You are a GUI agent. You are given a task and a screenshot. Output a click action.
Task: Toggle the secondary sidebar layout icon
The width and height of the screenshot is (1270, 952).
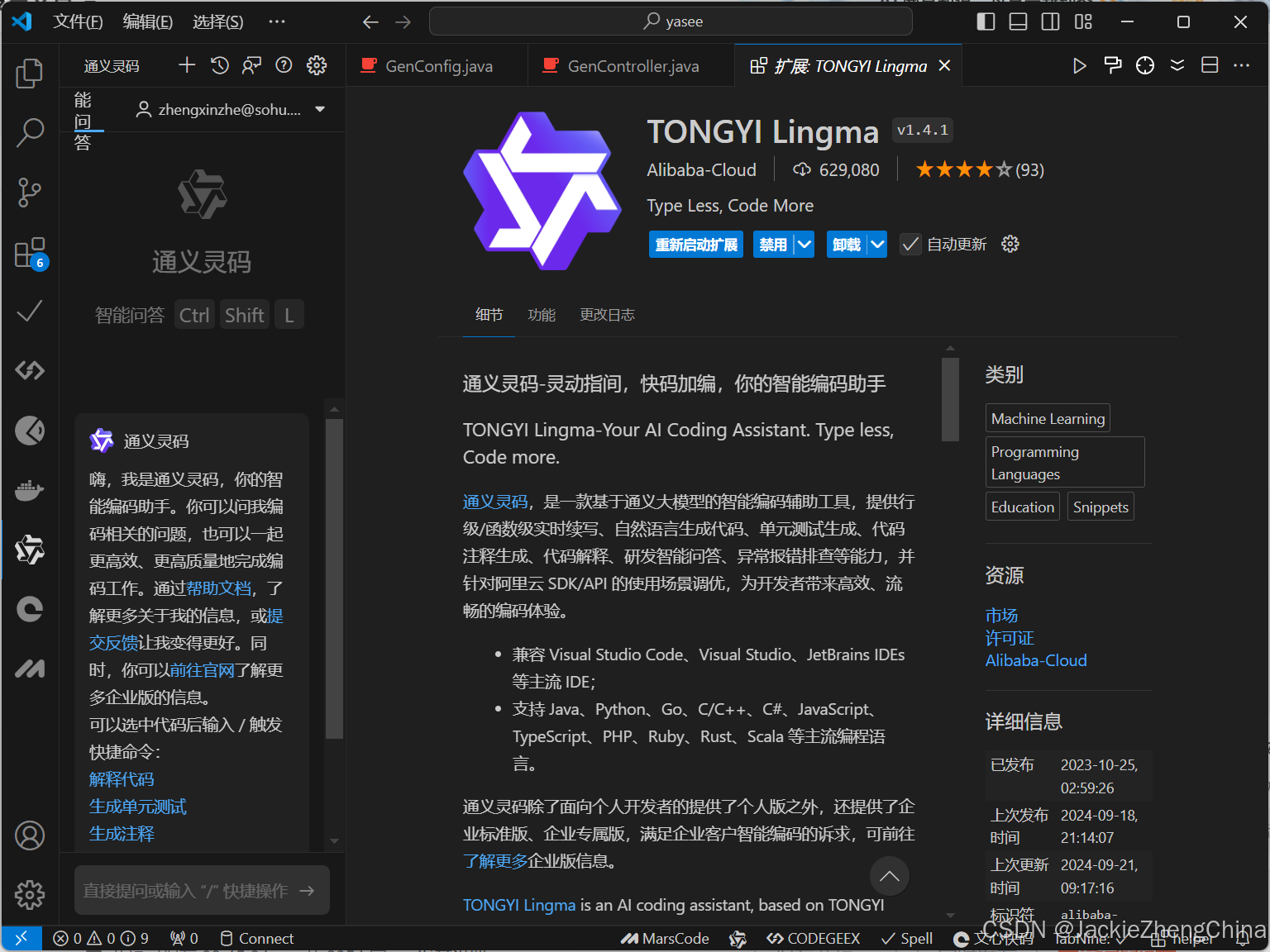tap(1051, 21)
